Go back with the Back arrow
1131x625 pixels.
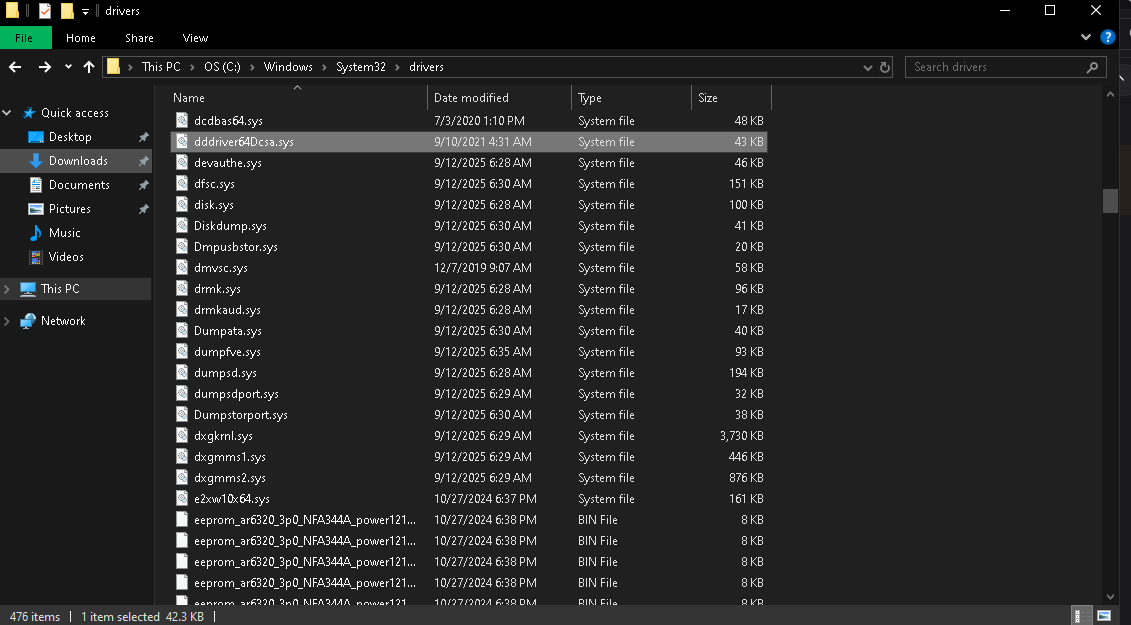(15, 67)
